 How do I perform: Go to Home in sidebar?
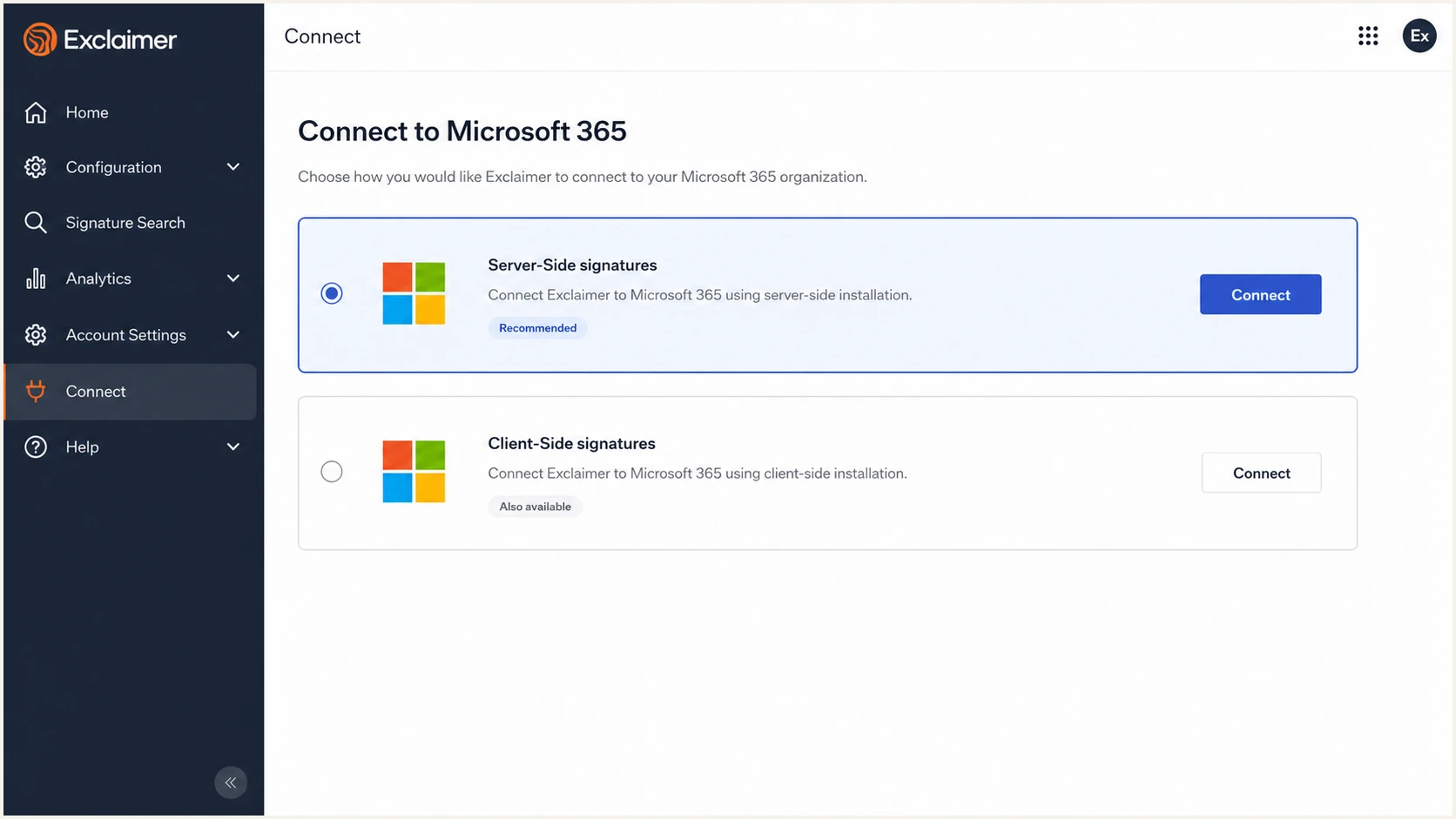[x=131, y=112]
